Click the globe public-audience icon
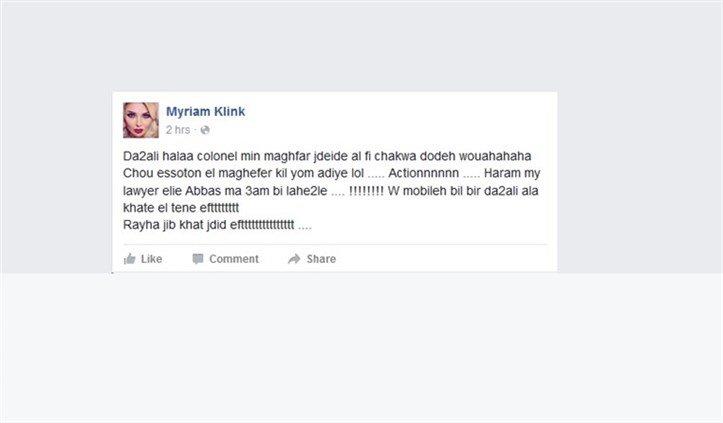Screen dimensions: 723x423 205,130
